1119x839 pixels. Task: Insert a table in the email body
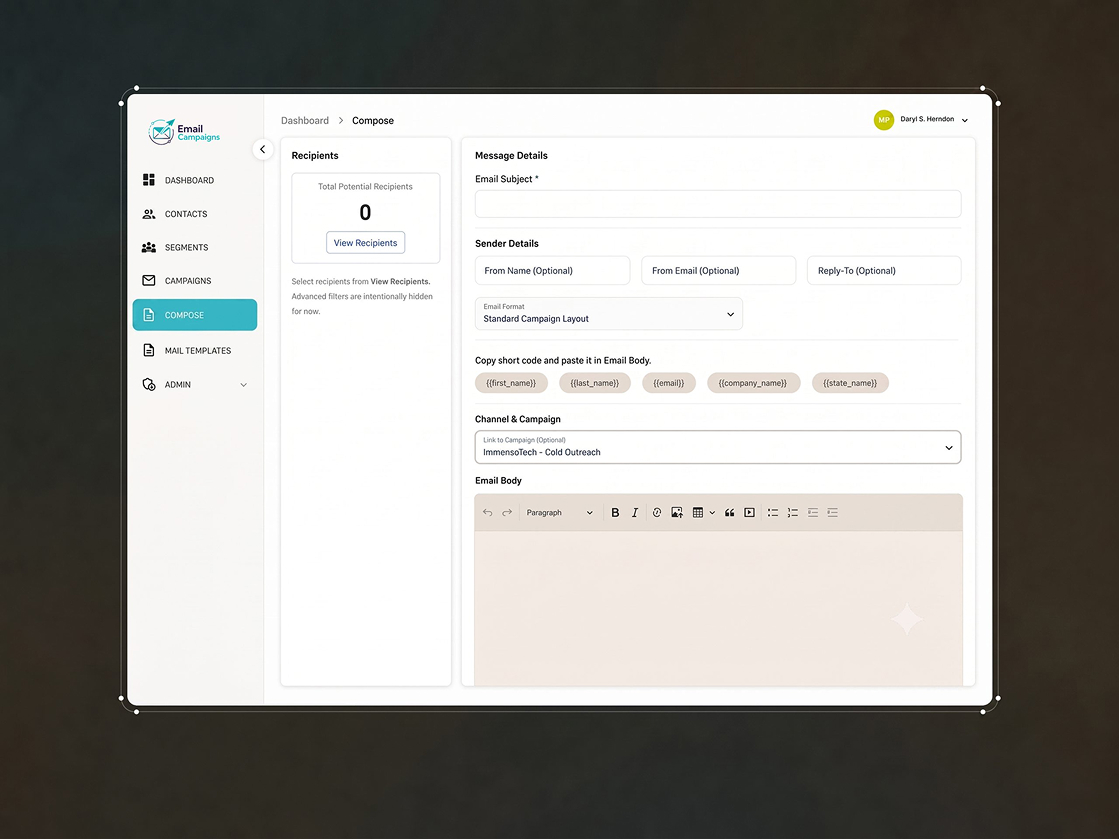[x=697, y=512]
